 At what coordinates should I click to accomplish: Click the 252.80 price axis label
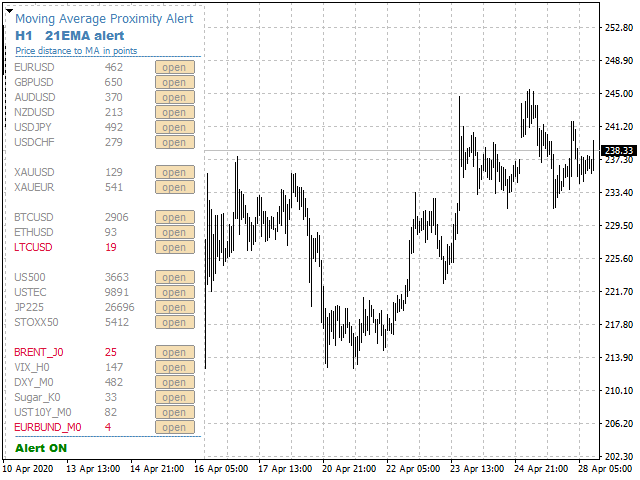[x=619, y=28]
